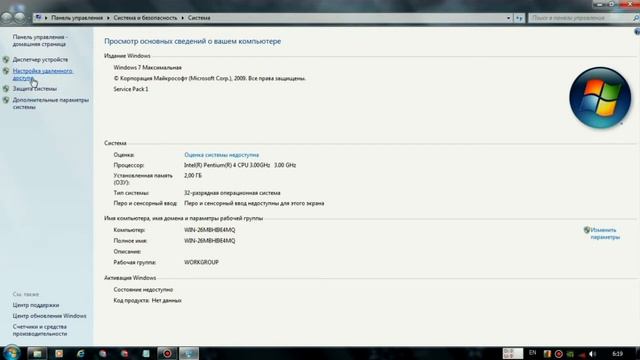Click the Forward navigation arrow button
Viewport: 640px width, 360px height.
click(20, 18)
